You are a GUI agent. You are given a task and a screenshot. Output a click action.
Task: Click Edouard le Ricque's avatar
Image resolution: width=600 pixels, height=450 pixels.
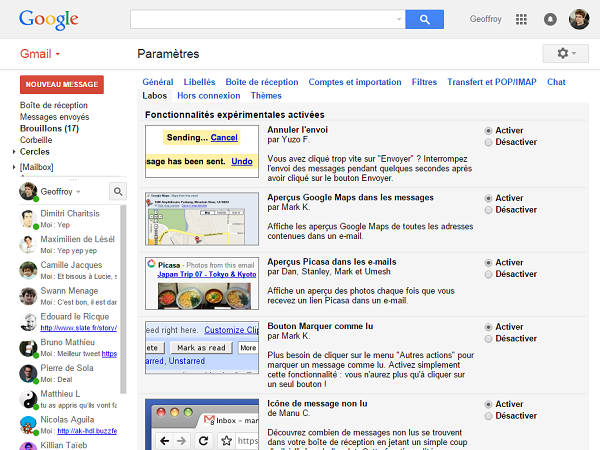tap(28, 322)
